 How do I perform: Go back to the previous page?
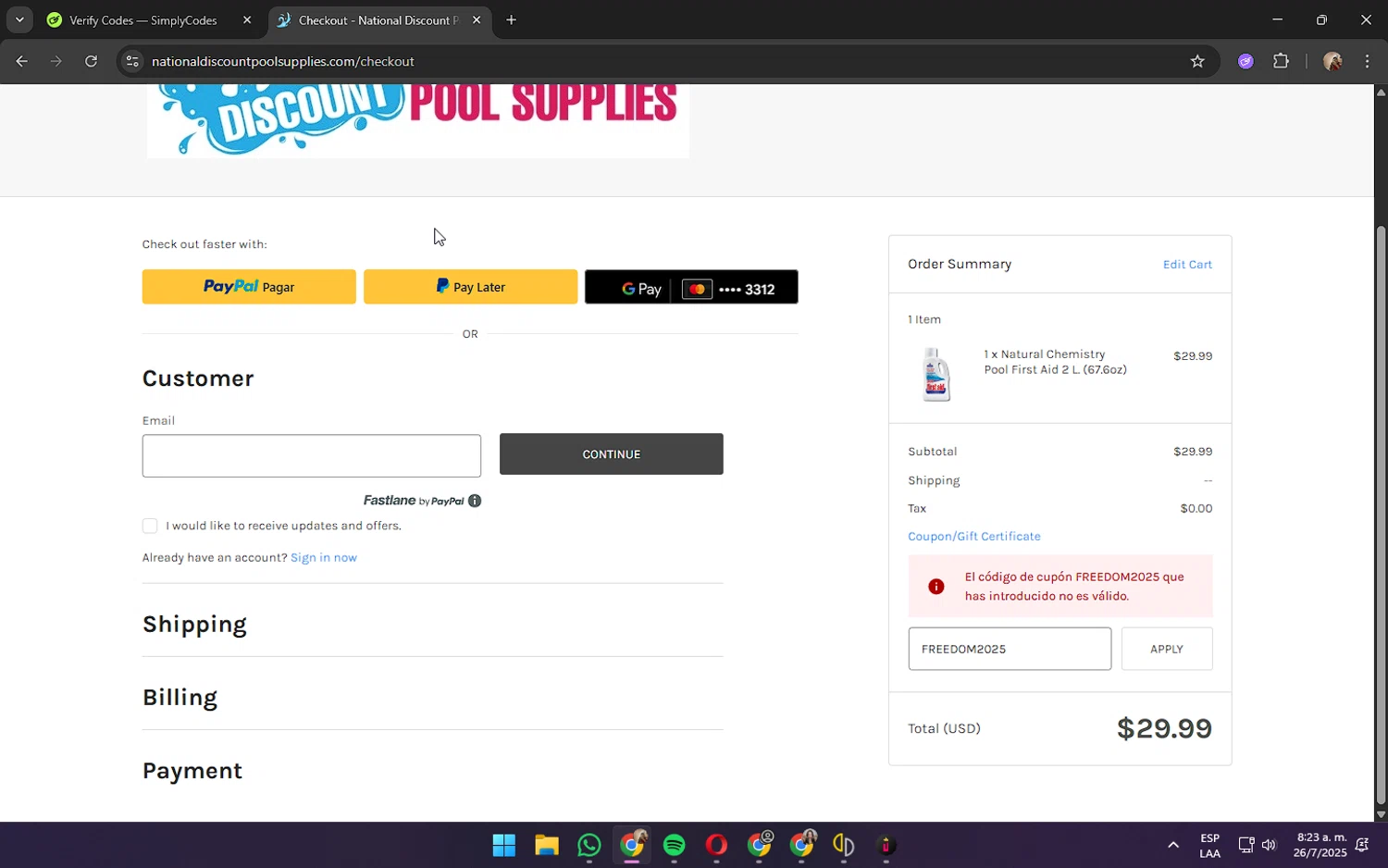coord(22,61)
